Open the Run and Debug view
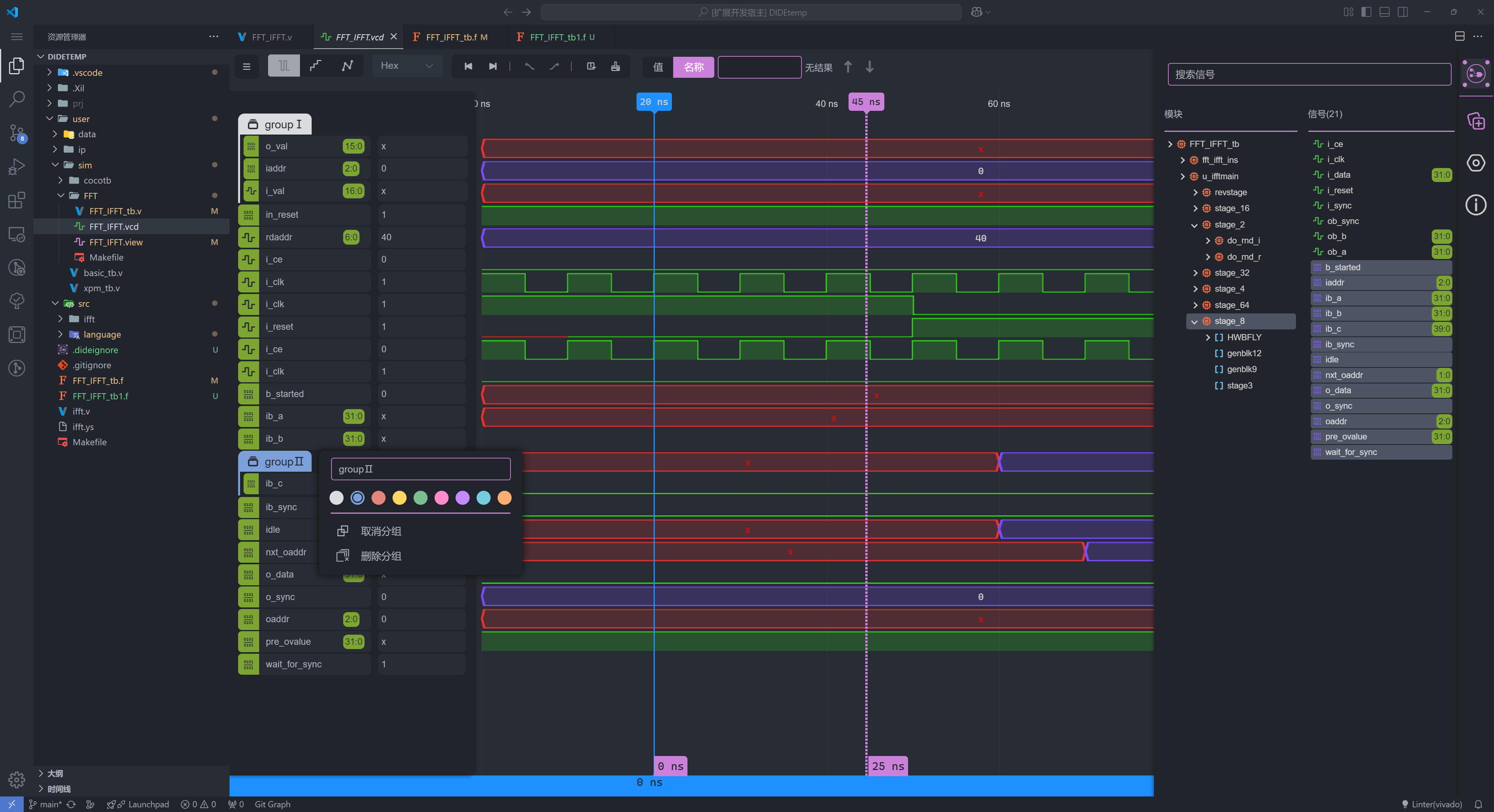This screenshot has height=812, width=1494. pos(17,167)
